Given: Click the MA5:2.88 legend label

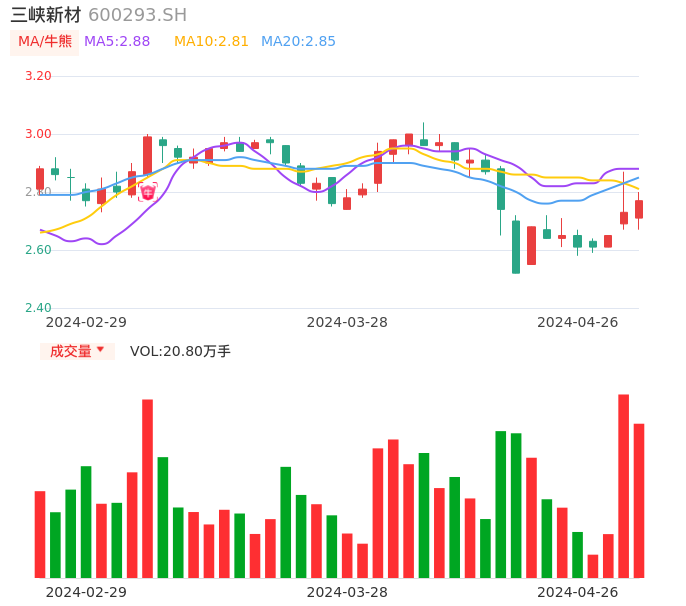Looking at the screenshot, I should point(117,42).
